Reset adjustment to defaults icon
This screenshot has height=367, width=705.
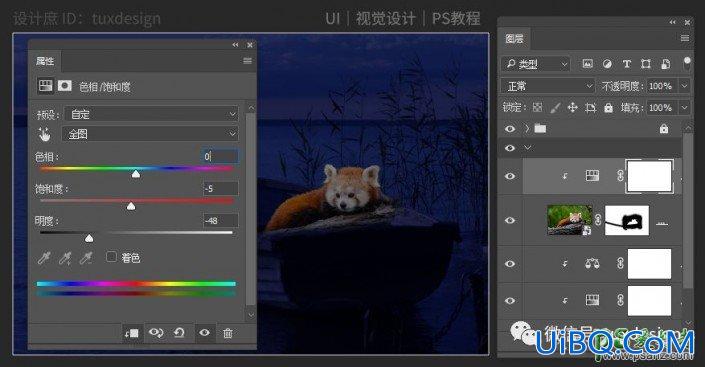(x=179, y=333)
